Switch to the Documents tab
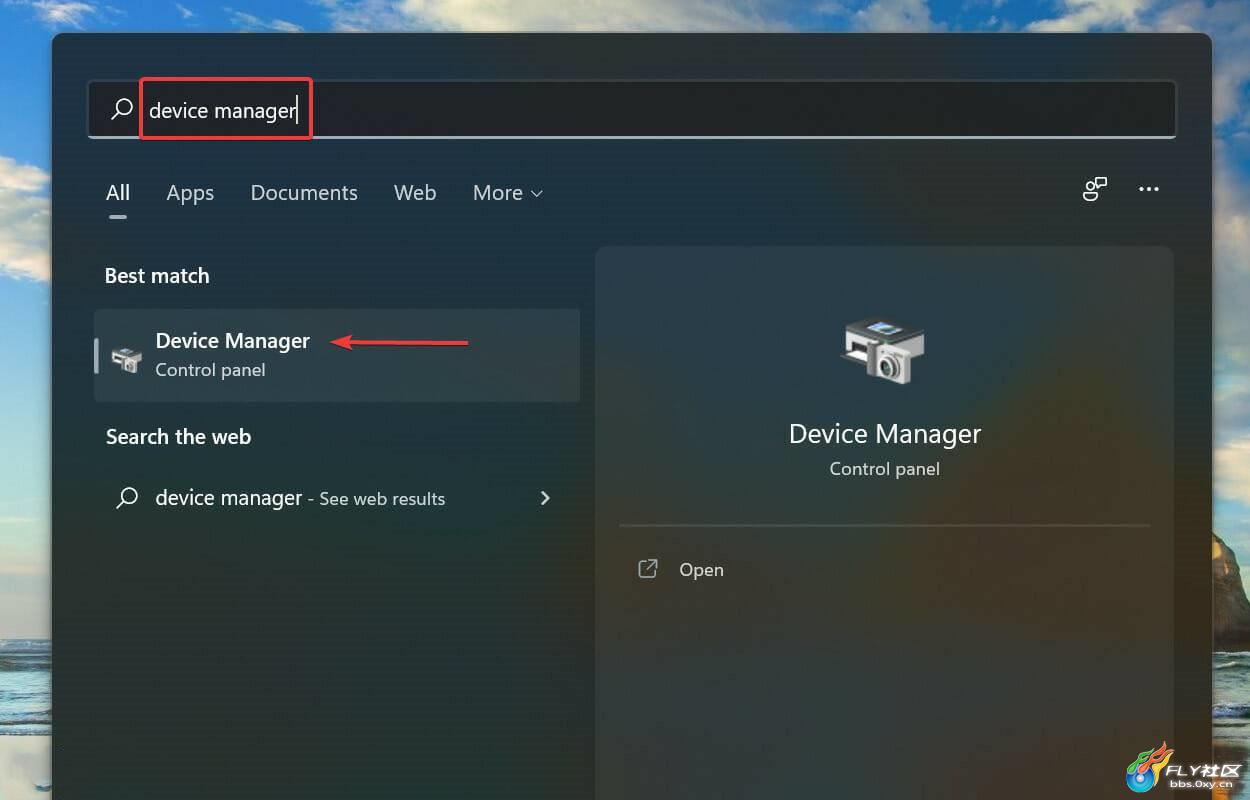Viewport: 1250px width, 800px height. point(304,193)
